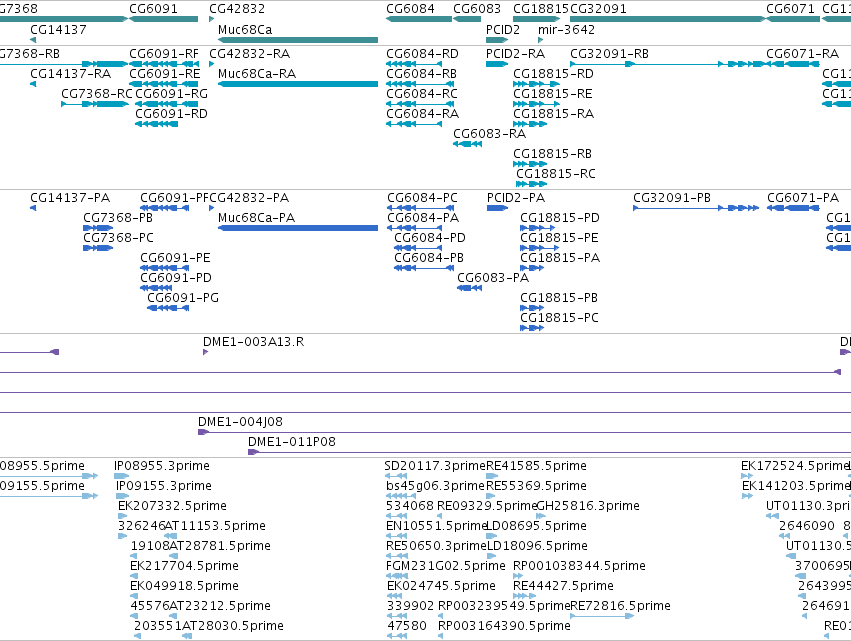
Task: Select transcript label CG6084-RC
Action: pyautogui.click(x=422, y=94)
